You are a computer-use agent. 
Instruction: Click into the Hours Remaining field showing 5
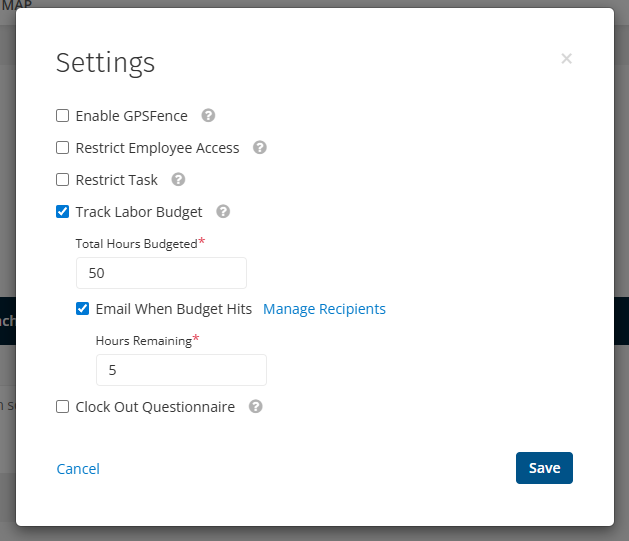click(x=181, y=370)
